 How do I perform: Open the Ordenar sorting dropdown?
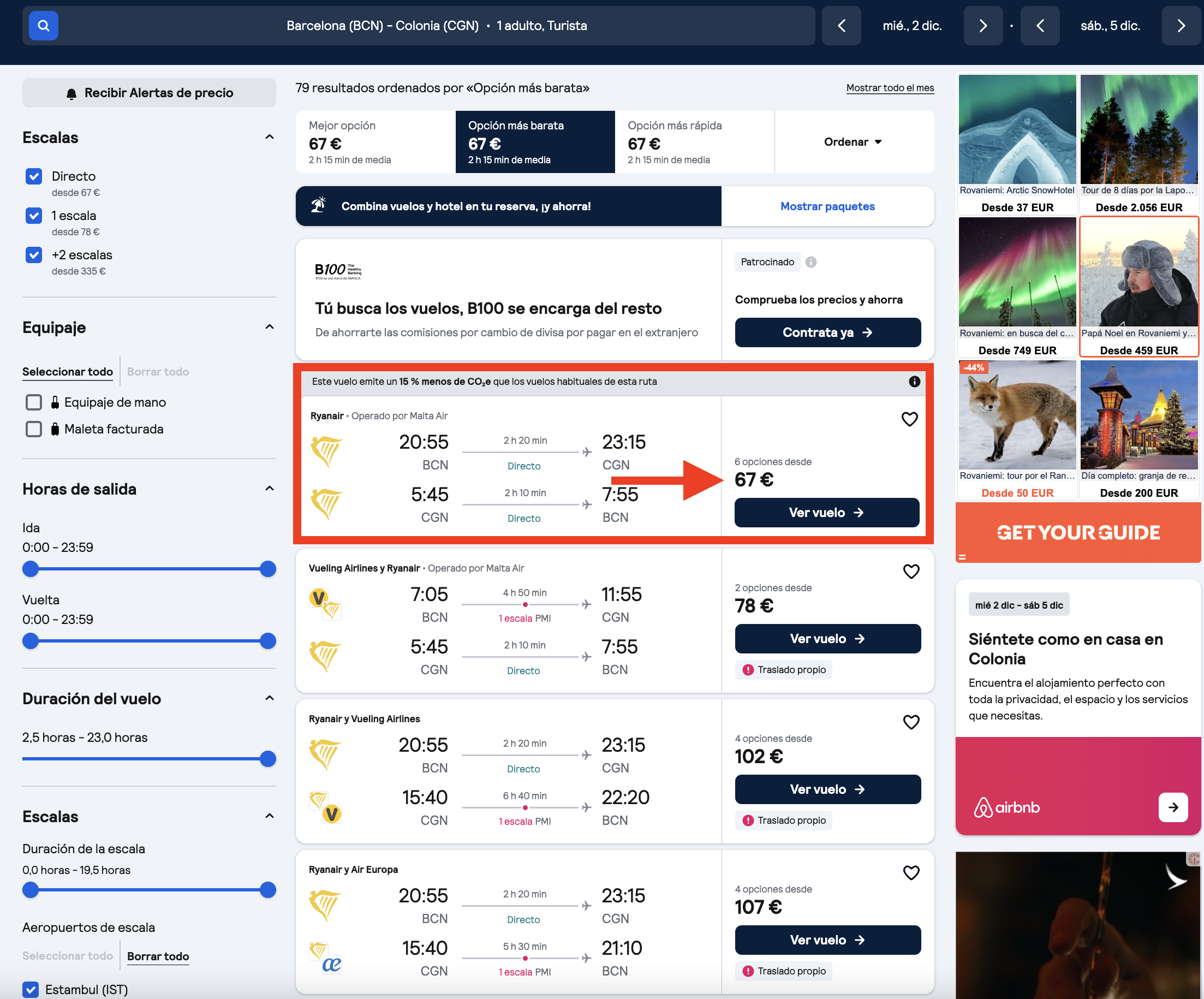(853, 141)
